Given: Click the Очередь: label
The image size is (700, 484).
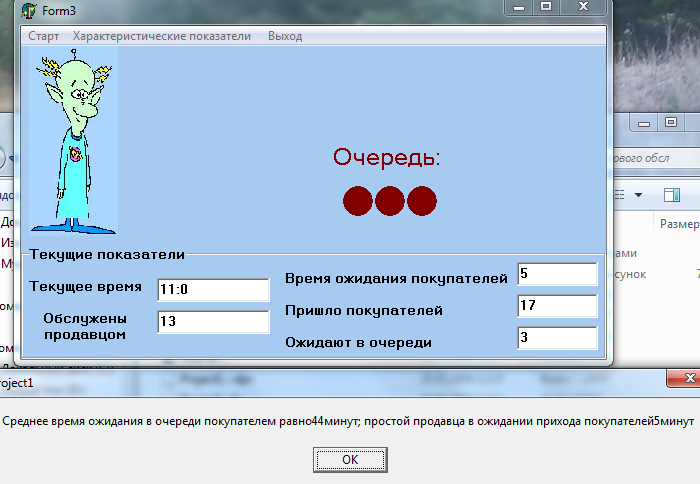Looking at the screenshot, I should (387, 158).
